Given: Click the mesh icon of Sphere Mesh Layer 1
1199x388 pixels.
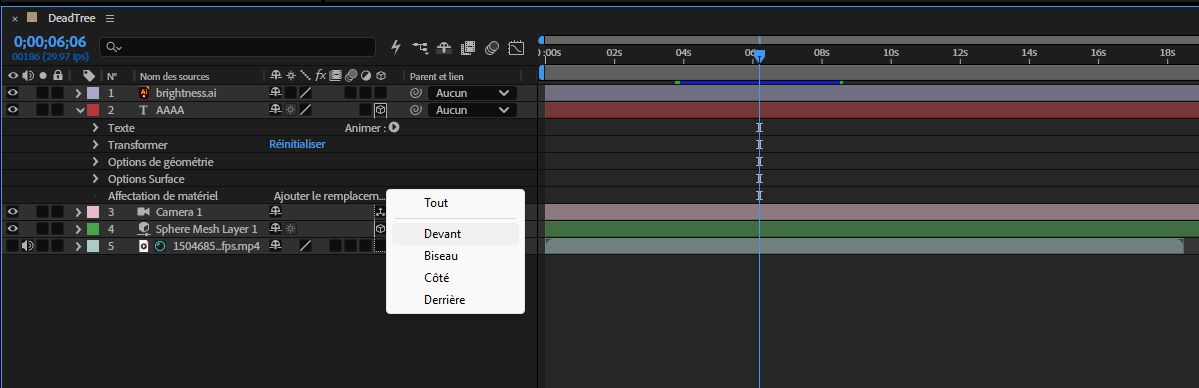Looking at the screenshot, I should pyautogui.click(x=143, y=229).
